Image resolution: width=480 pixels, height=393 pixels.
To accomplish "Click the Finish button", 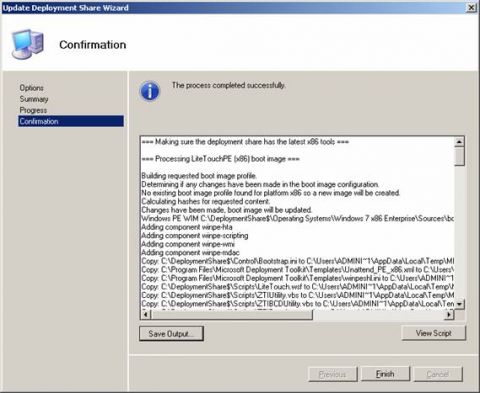I will (385, 374).
